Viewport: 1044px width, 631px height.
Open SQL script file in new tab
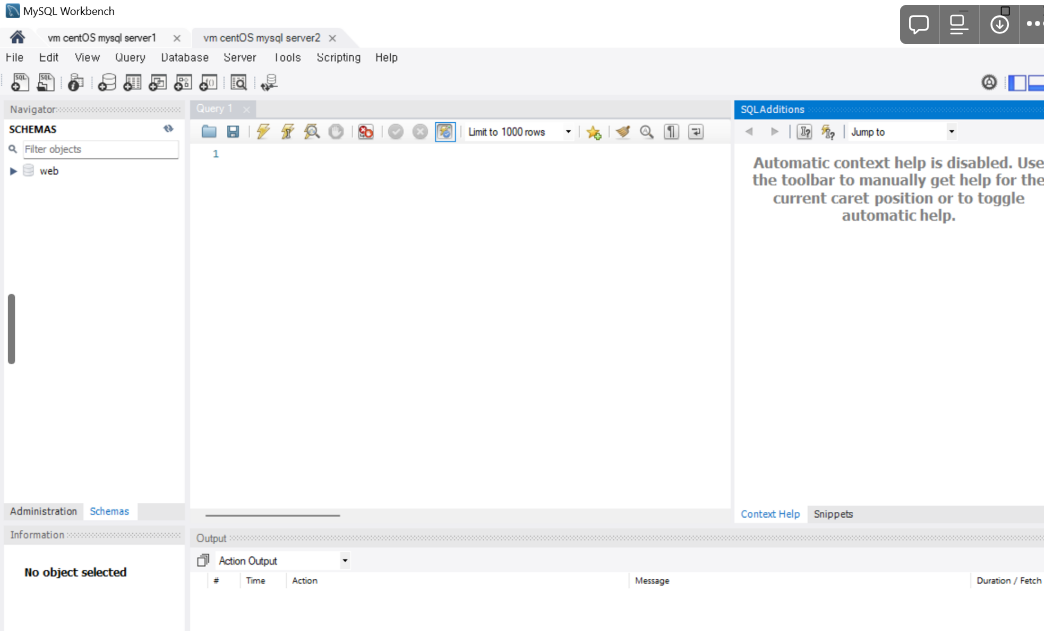(45, 83)
